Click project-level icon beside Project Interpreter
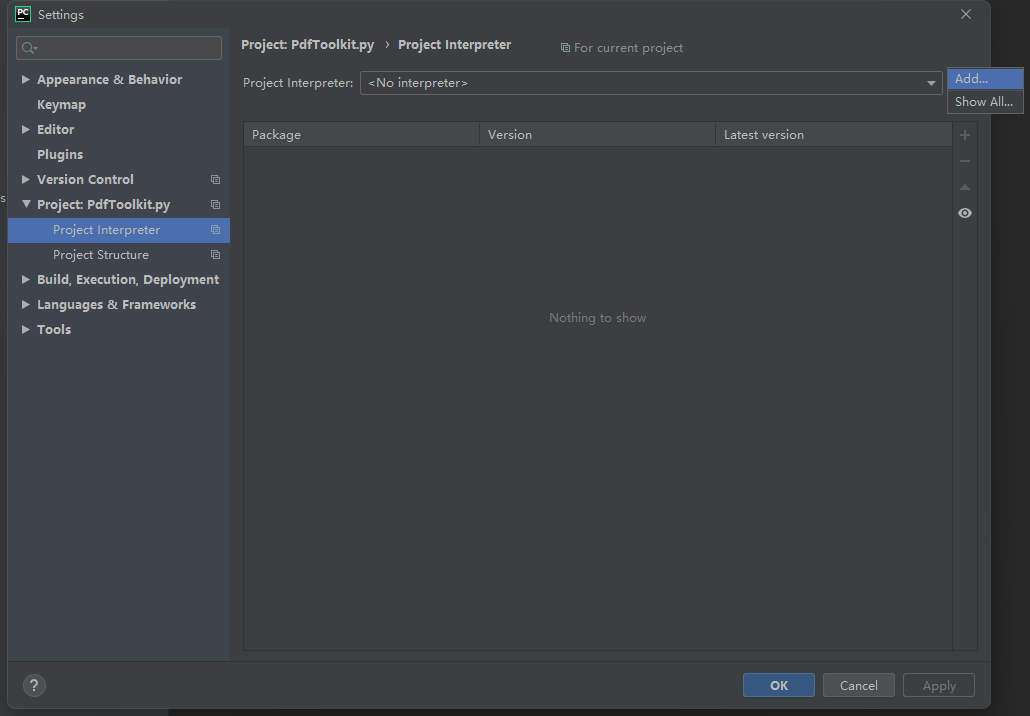The height and width of the screenshot is (716, 1030). [x=215, y=230]
